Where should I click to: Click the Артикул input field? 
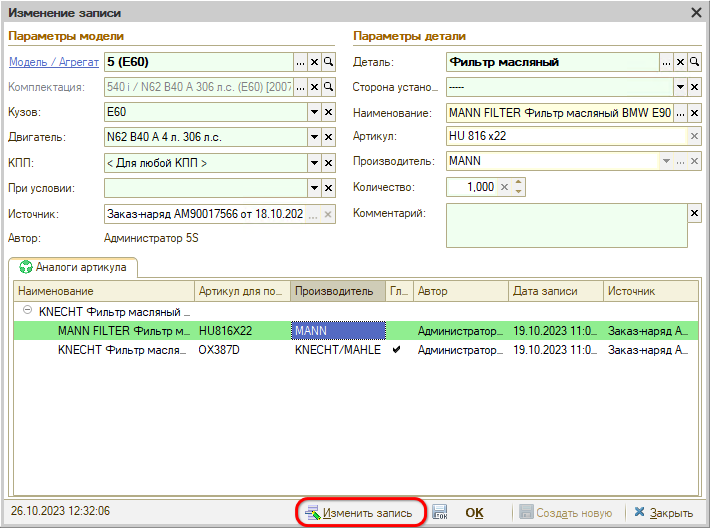click(x=566, y=136)
